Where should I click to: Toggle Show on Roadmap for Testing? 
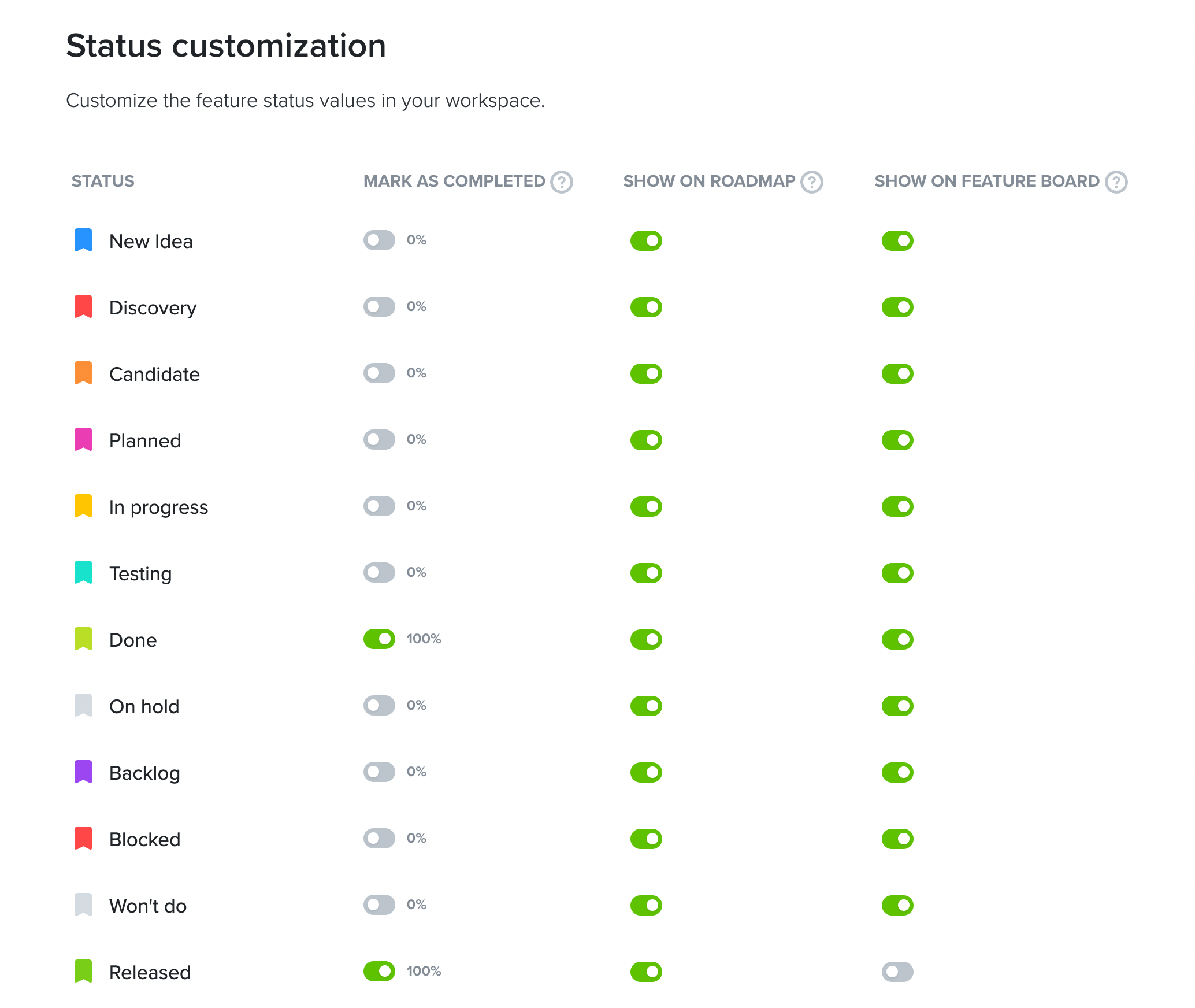[646, 573]
